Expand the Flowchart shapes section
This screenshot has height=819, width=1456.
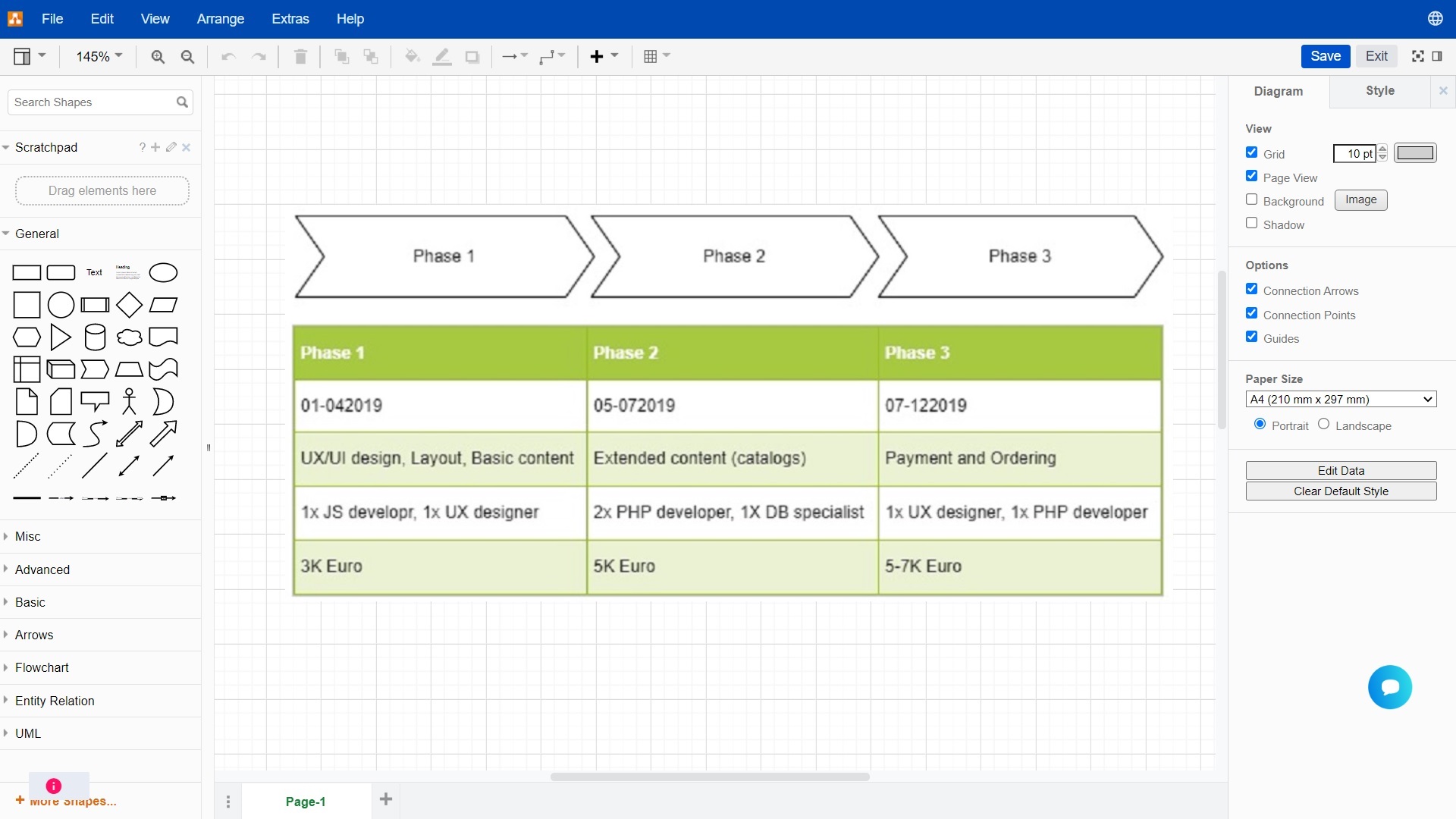(42, 667)
